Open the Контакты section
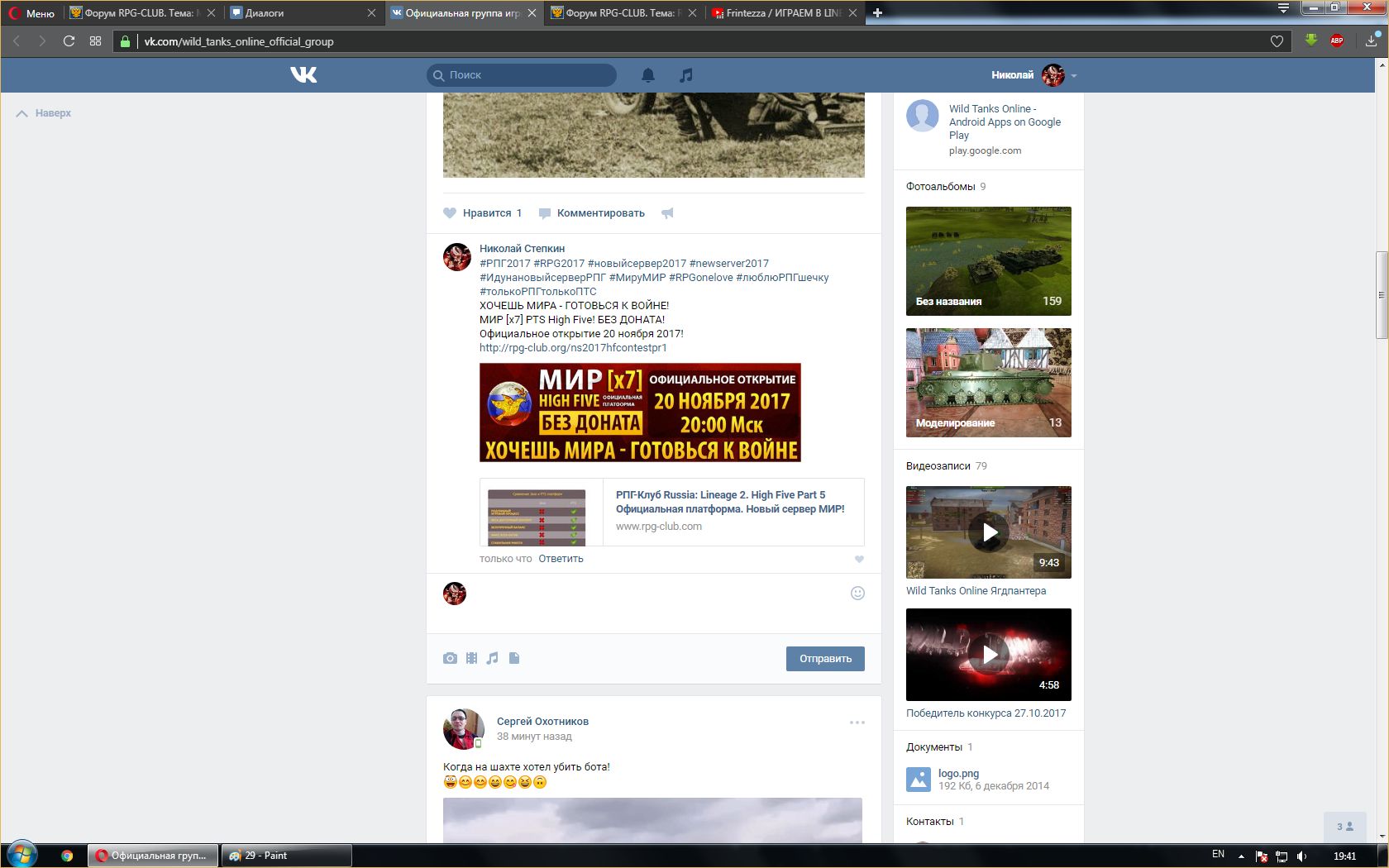1389x868 pixels. tap(929, 822)
